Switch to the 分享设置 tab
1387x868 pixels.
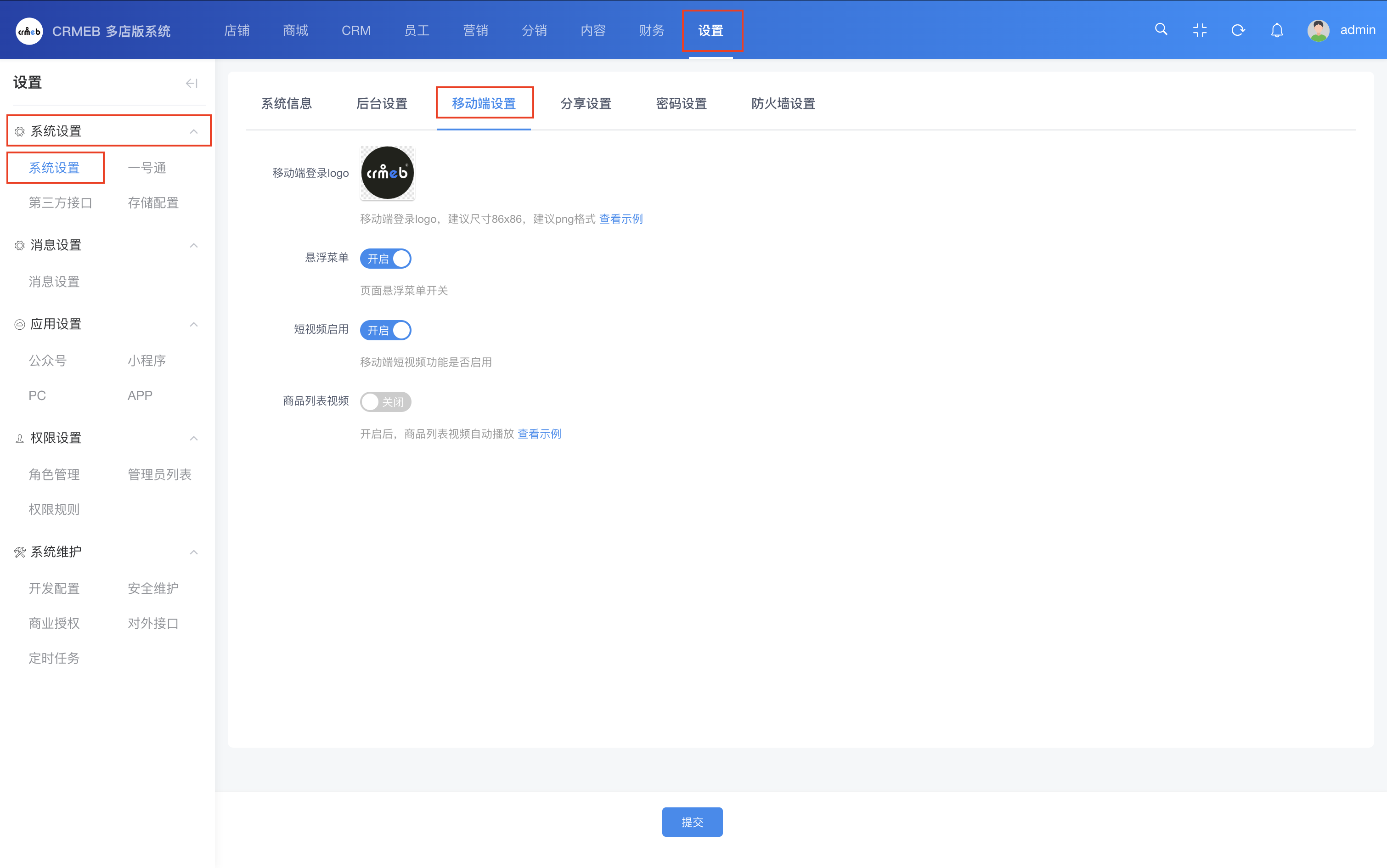point(586,103)
